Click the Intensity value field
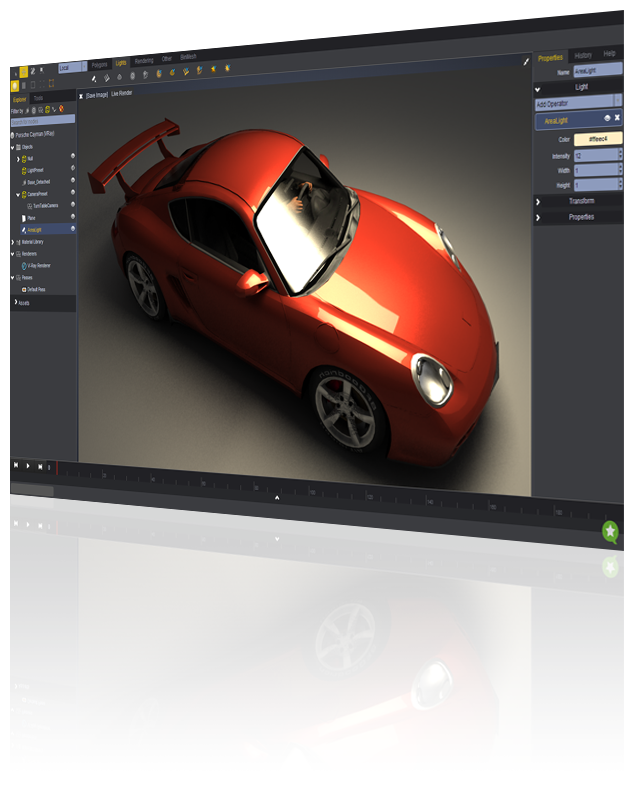The height and width of the screenshot is (796, 634). [x=594, y=156]
